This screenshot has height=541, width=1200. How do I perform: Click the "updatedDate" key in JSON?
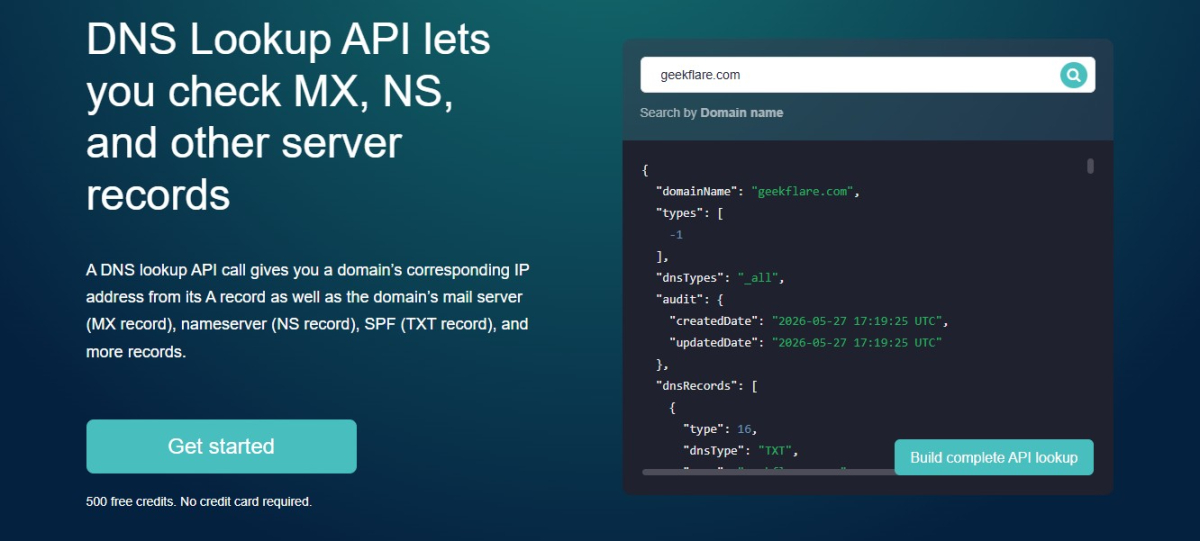tap(716, 342)
